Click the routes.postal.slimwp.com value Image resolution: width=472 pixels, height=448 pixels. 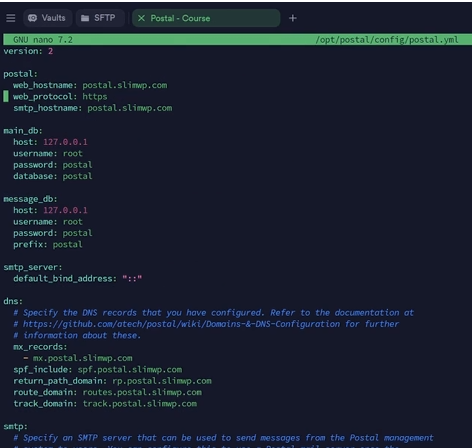(142, 392)
